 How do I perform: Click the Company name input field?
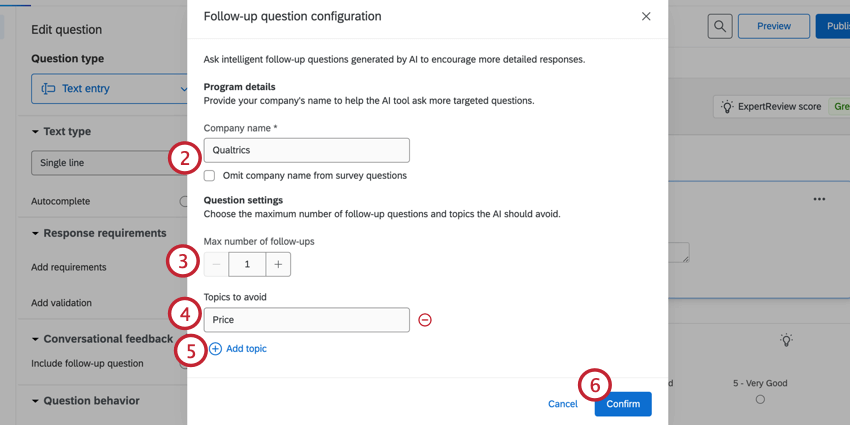[x=306, y=150]
